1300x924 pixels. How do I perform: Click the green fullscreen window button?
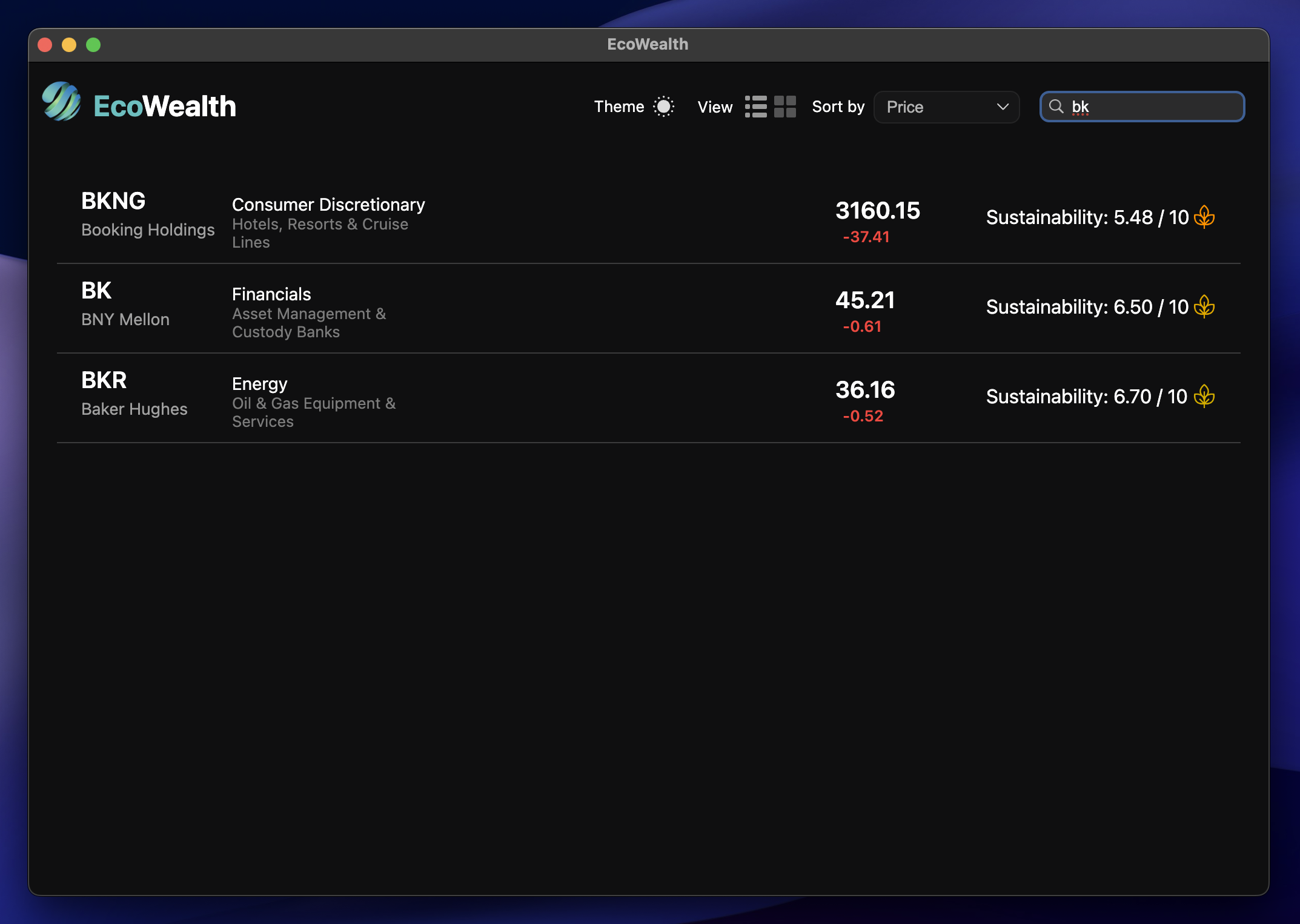tap(93, 45)
